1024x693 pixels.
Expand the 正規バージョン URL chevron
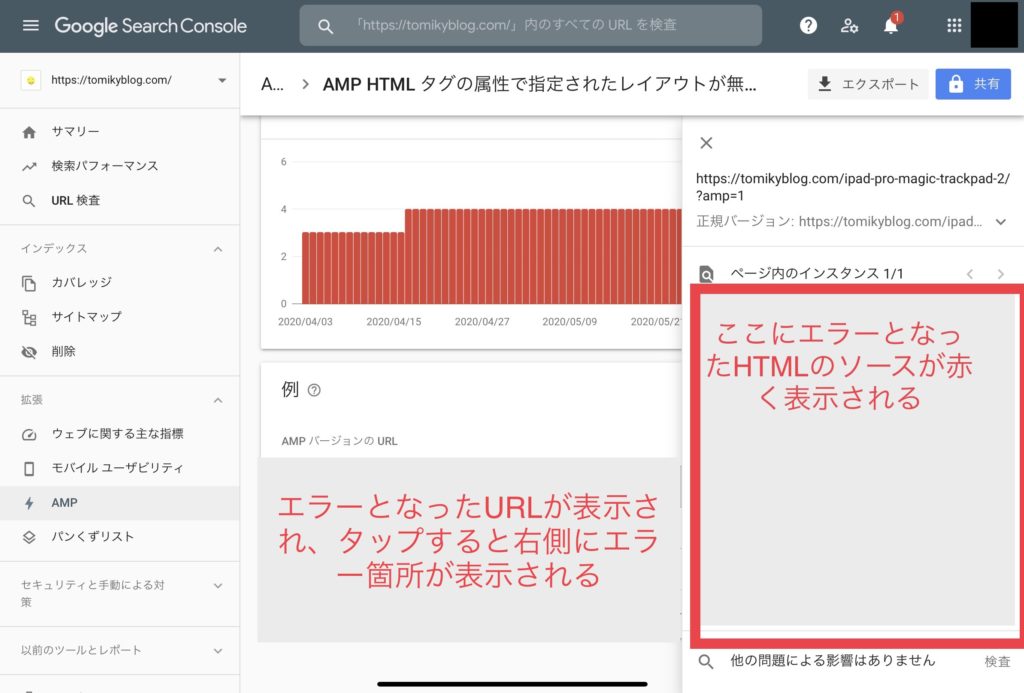point(1000,222)
